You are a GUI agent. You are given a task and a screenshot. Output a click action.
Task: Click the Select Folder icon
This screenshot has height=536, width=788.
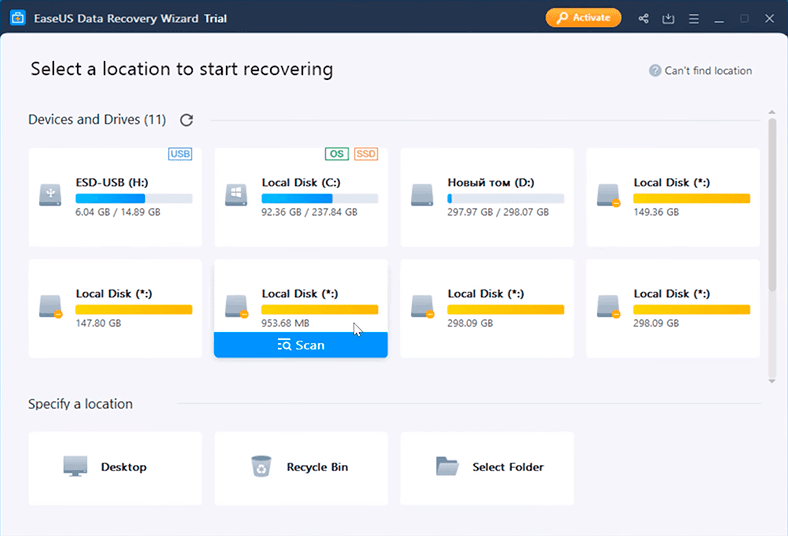coord(447,466)
